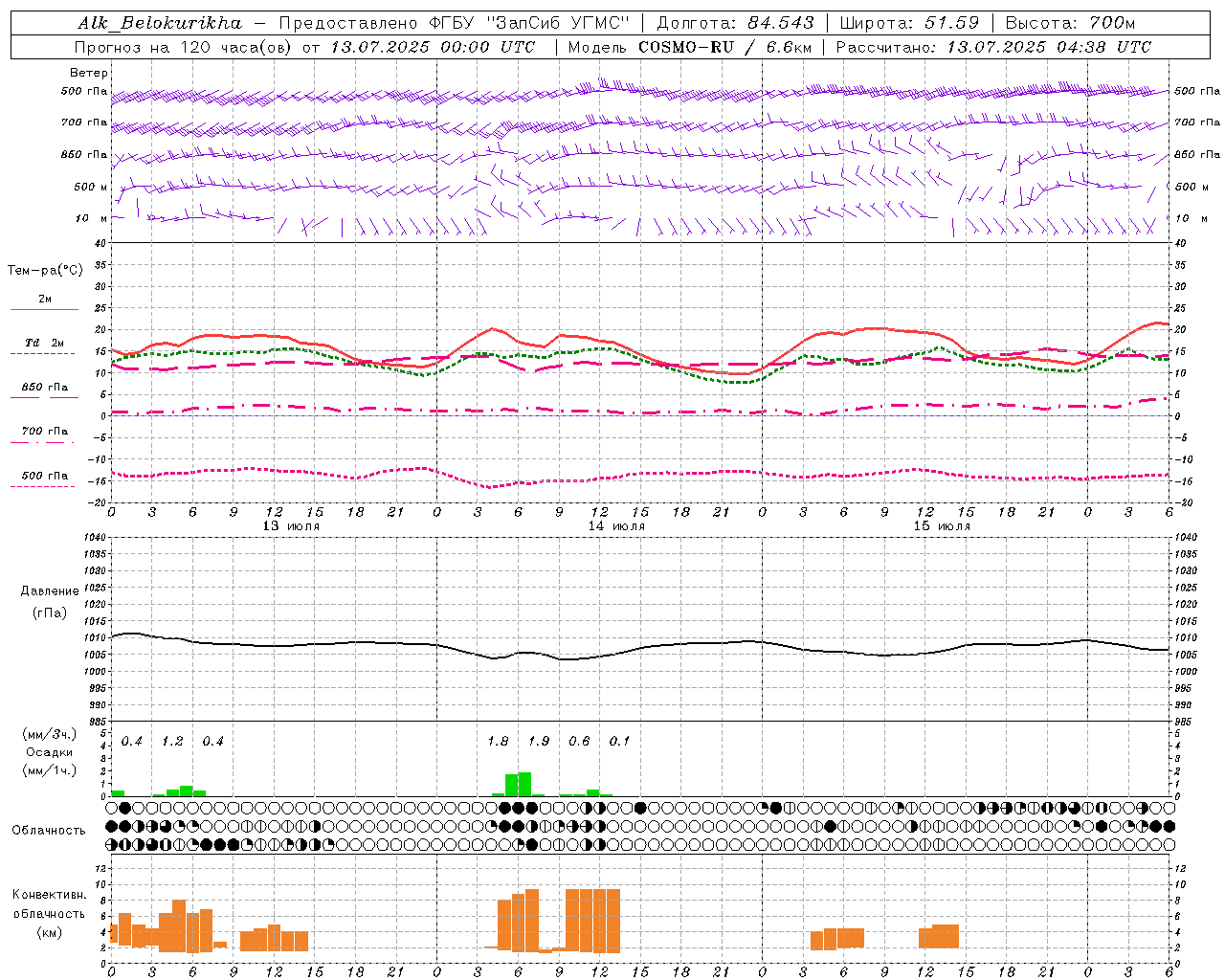The height and width of the screenshot is (980, 1225).
Task: Click the Долгота: 84.543 value
Action: point(735,23)
